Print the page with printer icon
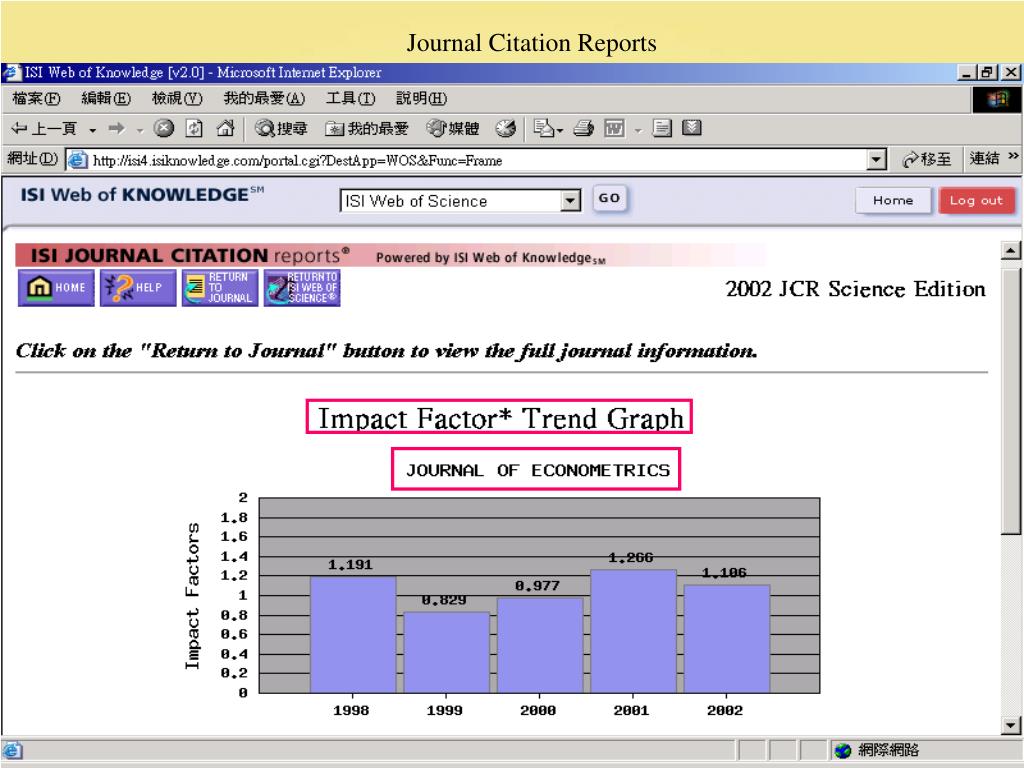The height and width of the screenshot is (768, 1024). [x=583, y=128]
